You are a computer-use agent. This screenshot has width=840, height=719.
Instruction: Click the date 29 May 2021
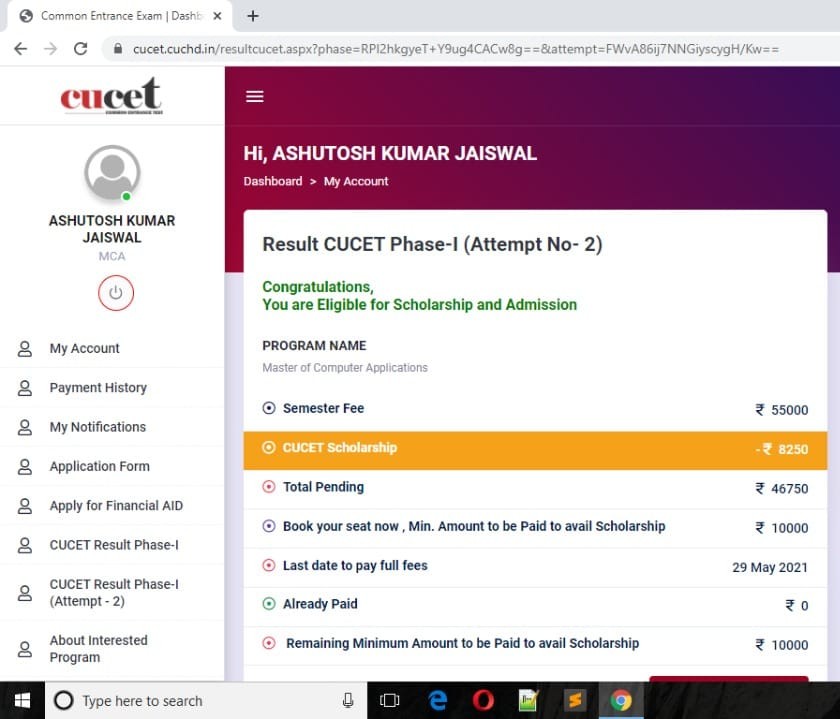(770, 567)
